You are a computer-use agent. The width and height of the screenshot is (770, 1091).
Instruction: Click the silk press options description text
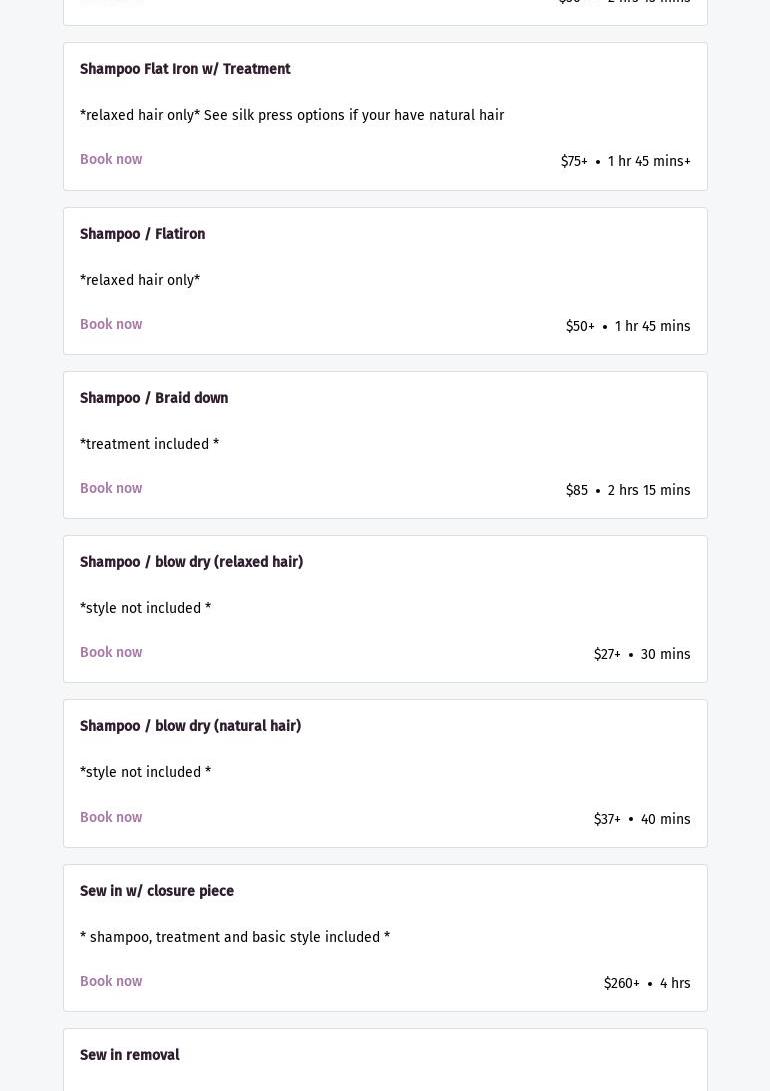(x=292, y=116)
